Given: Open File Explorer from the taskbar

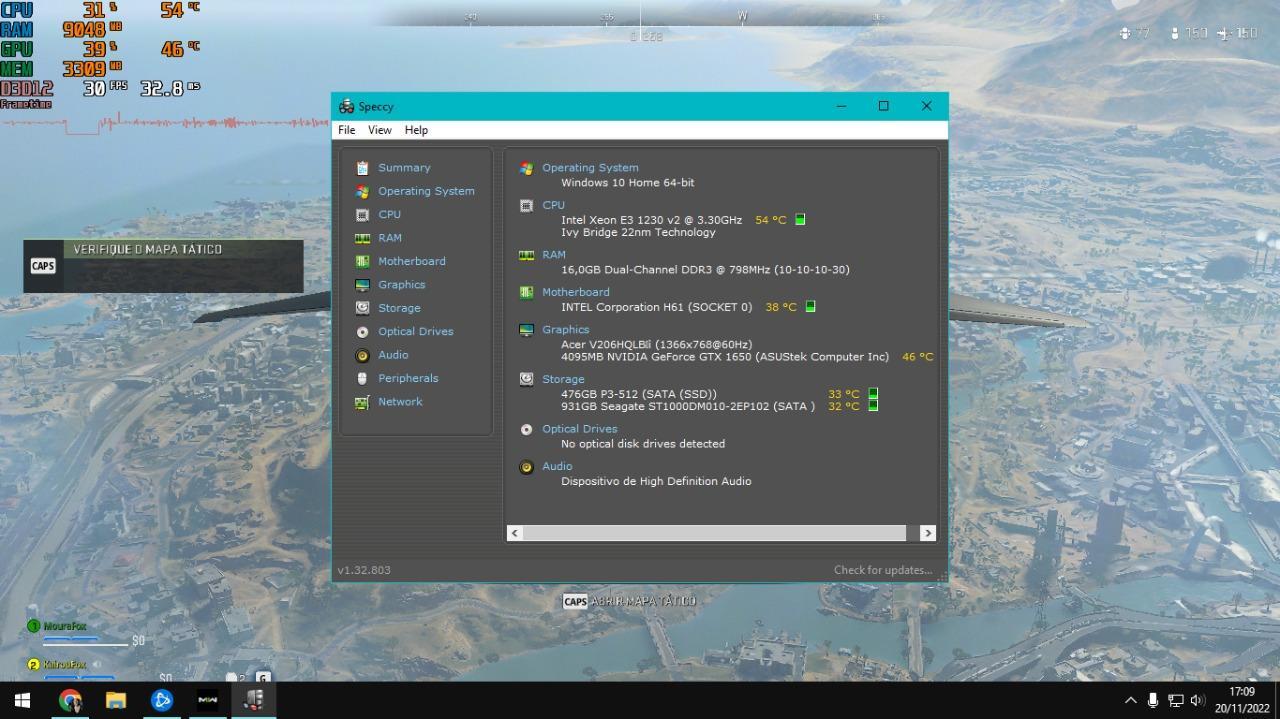Looking at the screenshot, I should (116, 700).
